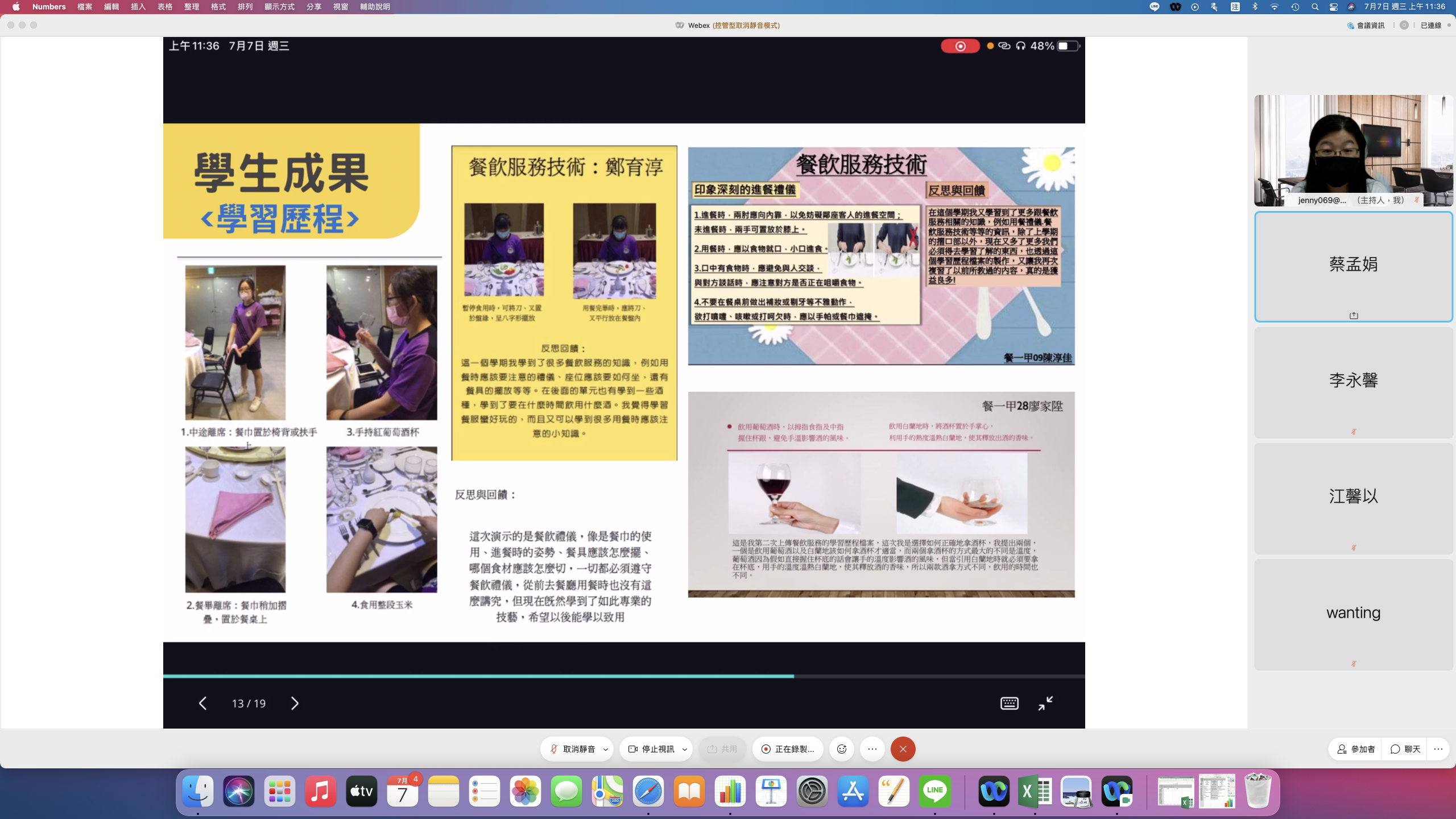The width and height of the screenshot is (1456, 819).
Task: Select the 蔡孟娟 participant tile
Action: (x=1353, y=266)
